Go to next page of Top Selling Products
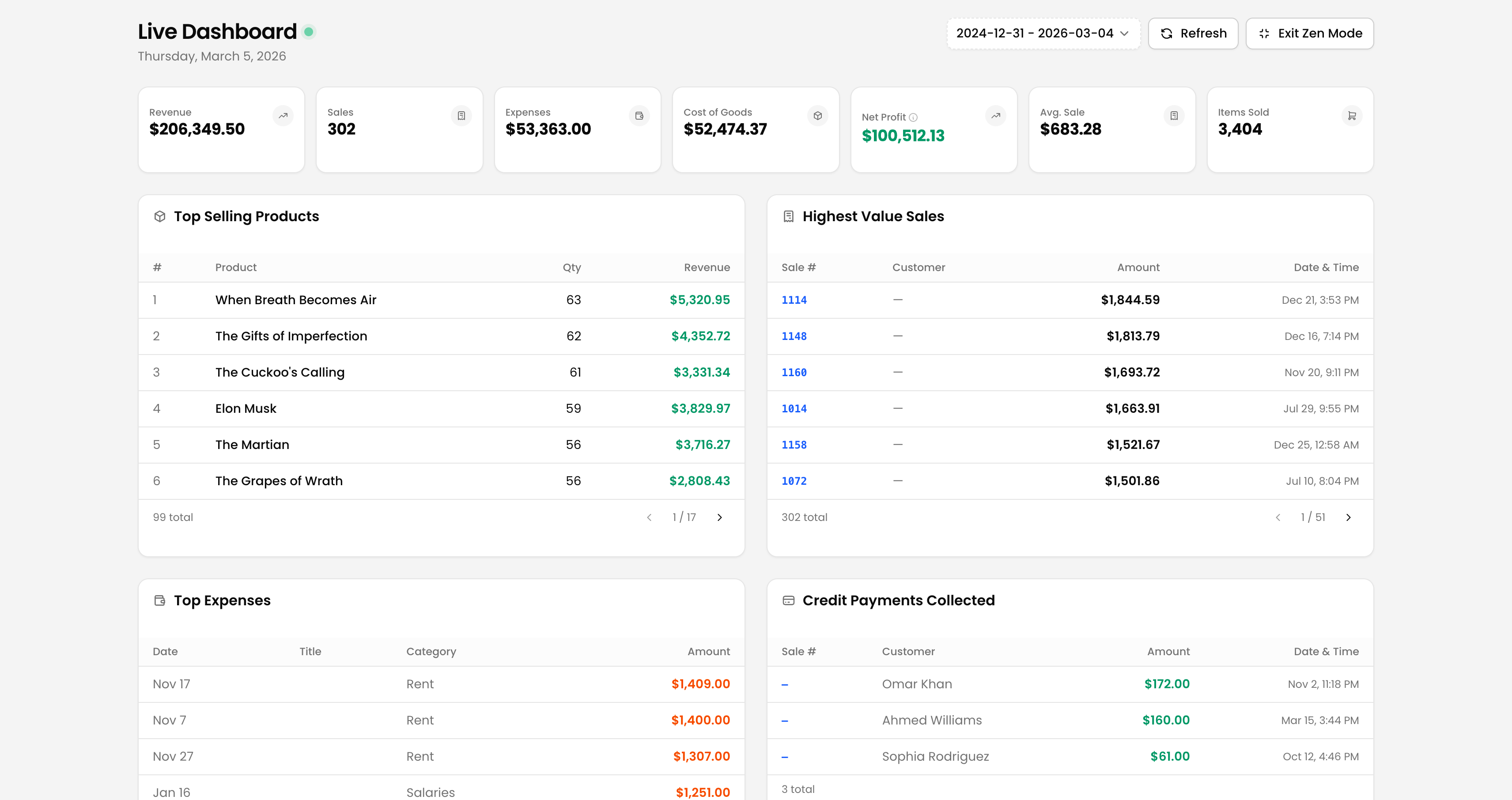The image size is (1512, 800). pos(720,517)
